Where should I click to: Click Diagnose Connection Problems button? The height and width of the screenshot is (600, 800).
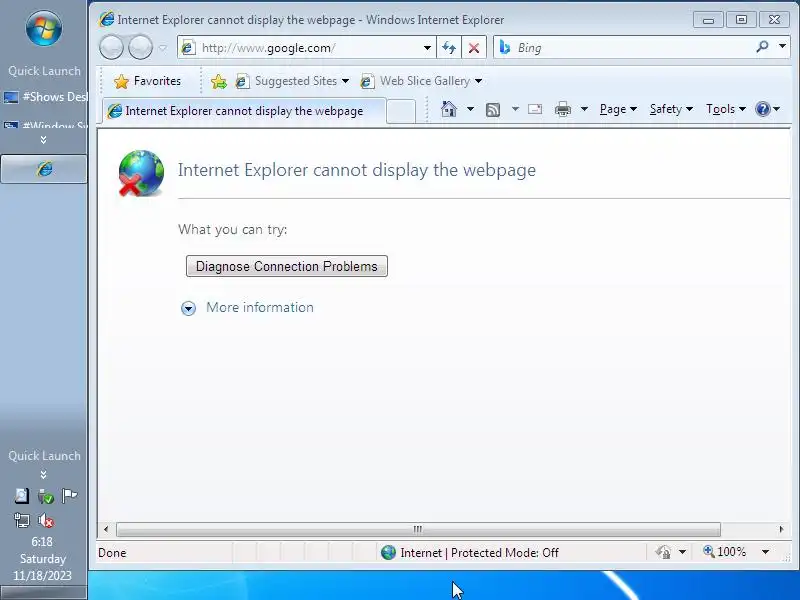[287, 266]
